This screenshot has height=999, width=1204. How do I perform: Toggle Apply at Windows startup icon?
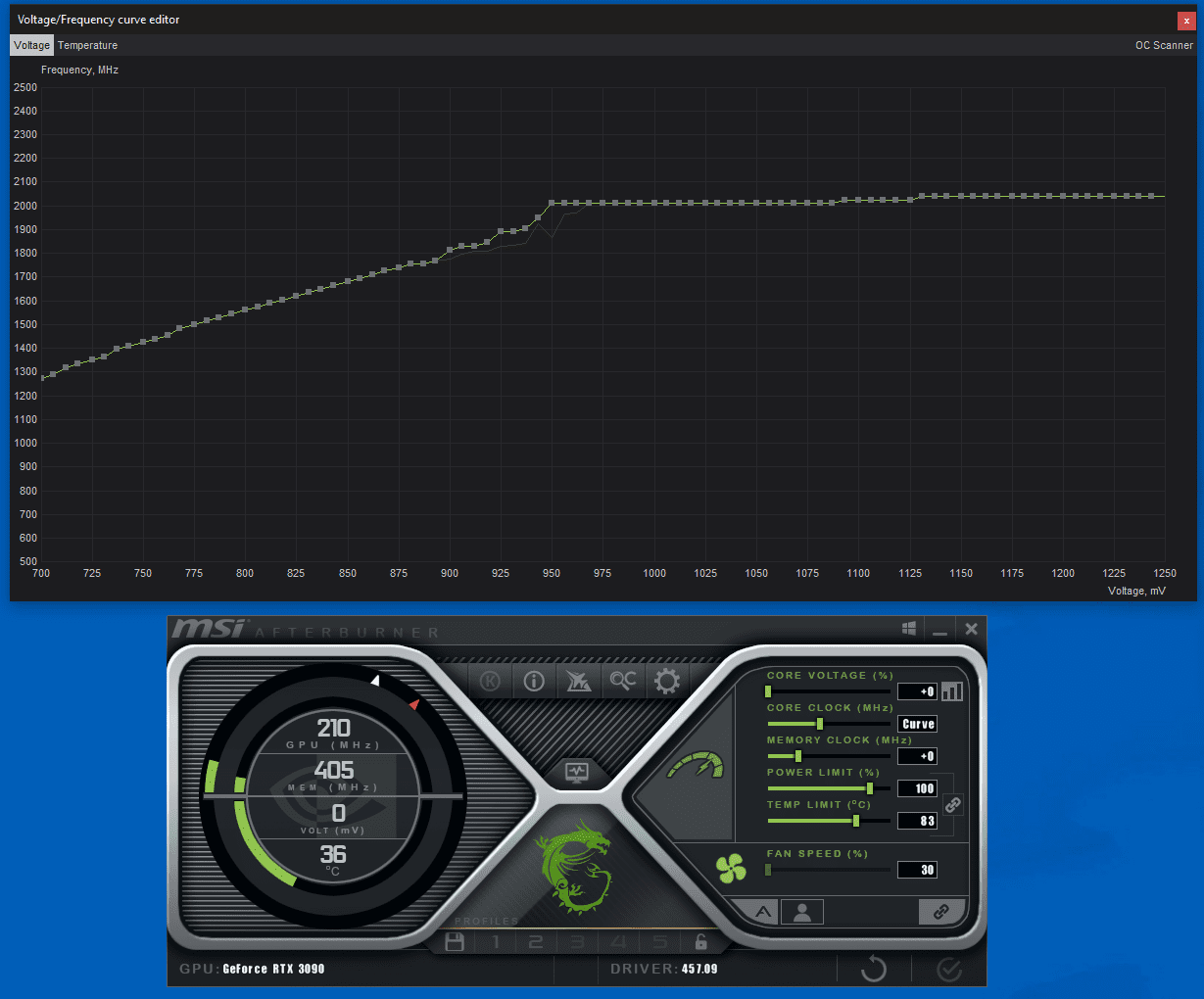tap(909, 627)
